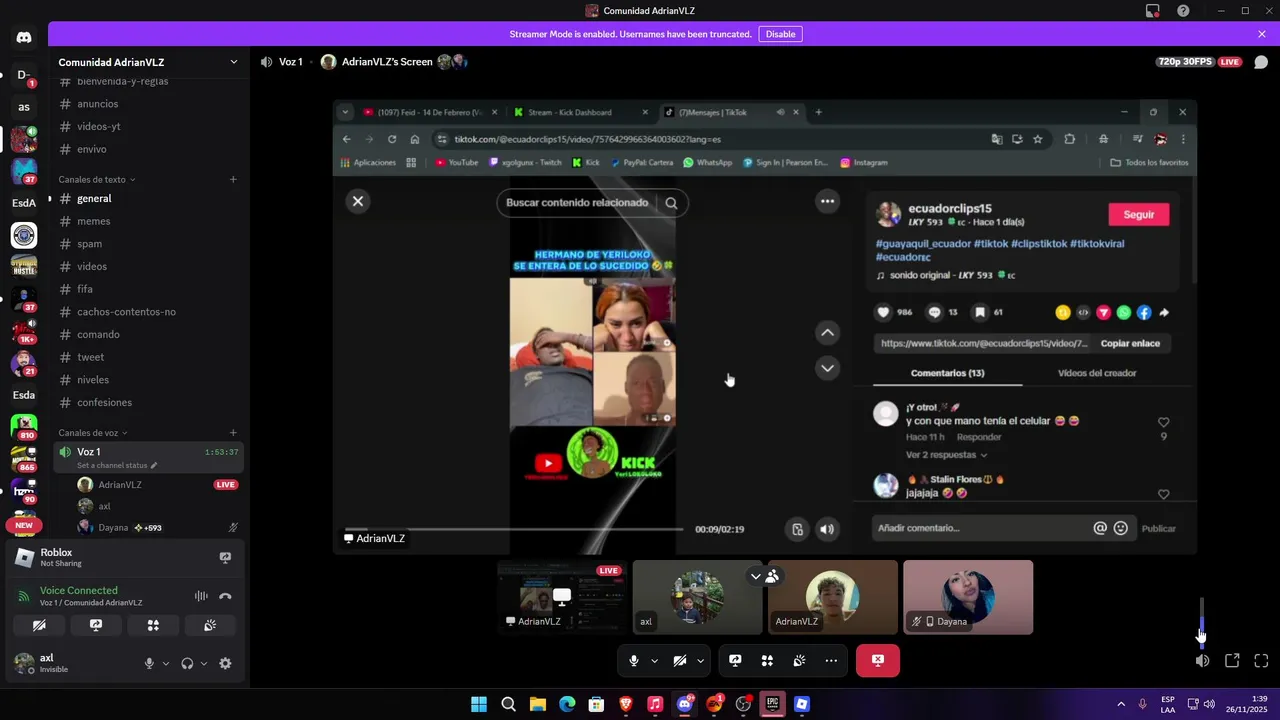
Task: Open User Settings gear
Action: (x=225, y=663)
